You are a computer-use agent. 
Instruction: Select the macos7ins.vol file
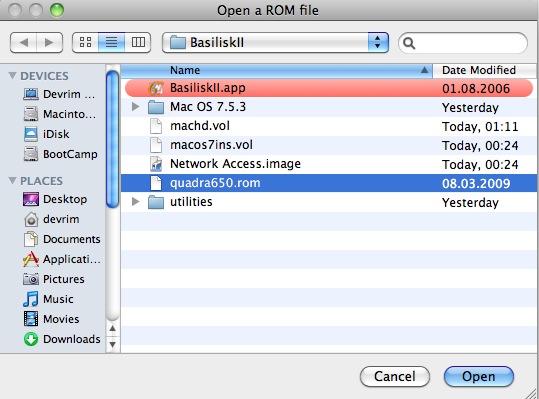[x=329, y=145]
